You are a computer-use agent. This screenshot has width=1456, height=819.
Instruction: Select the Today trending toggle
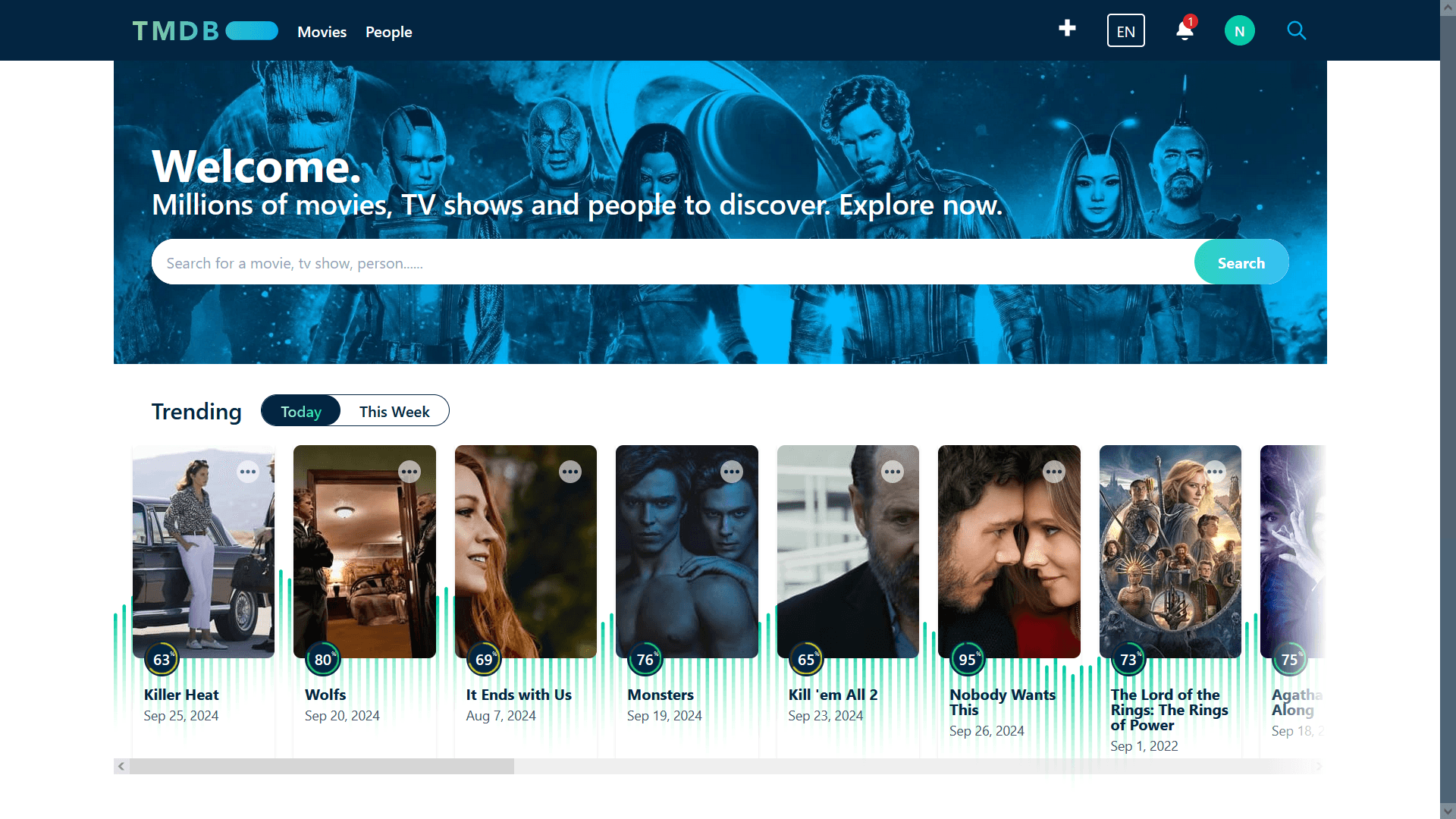[301, 412]
